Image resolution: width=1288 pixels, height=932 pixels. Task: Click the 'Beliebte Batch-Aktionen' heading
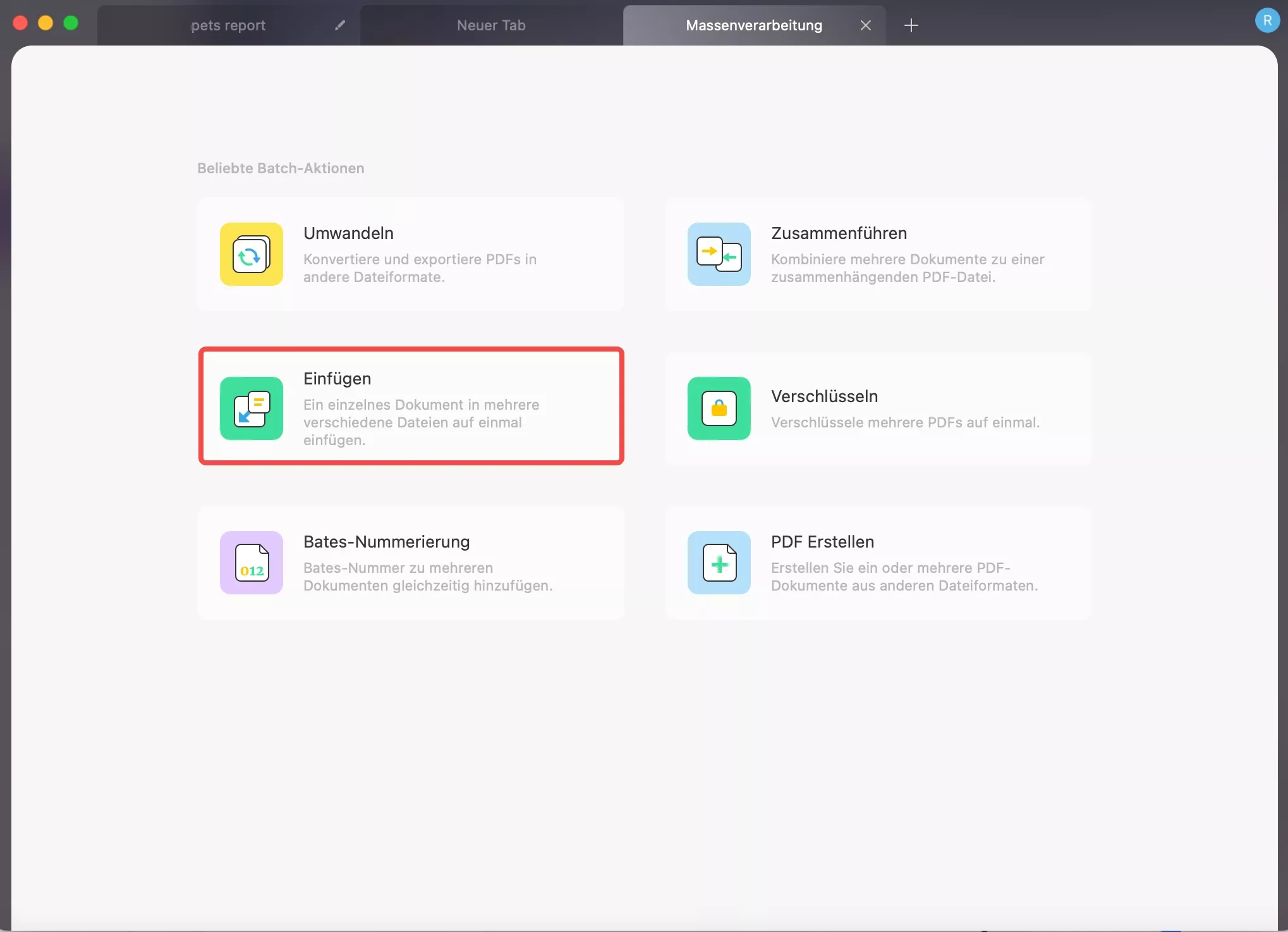tap(281, 168)
